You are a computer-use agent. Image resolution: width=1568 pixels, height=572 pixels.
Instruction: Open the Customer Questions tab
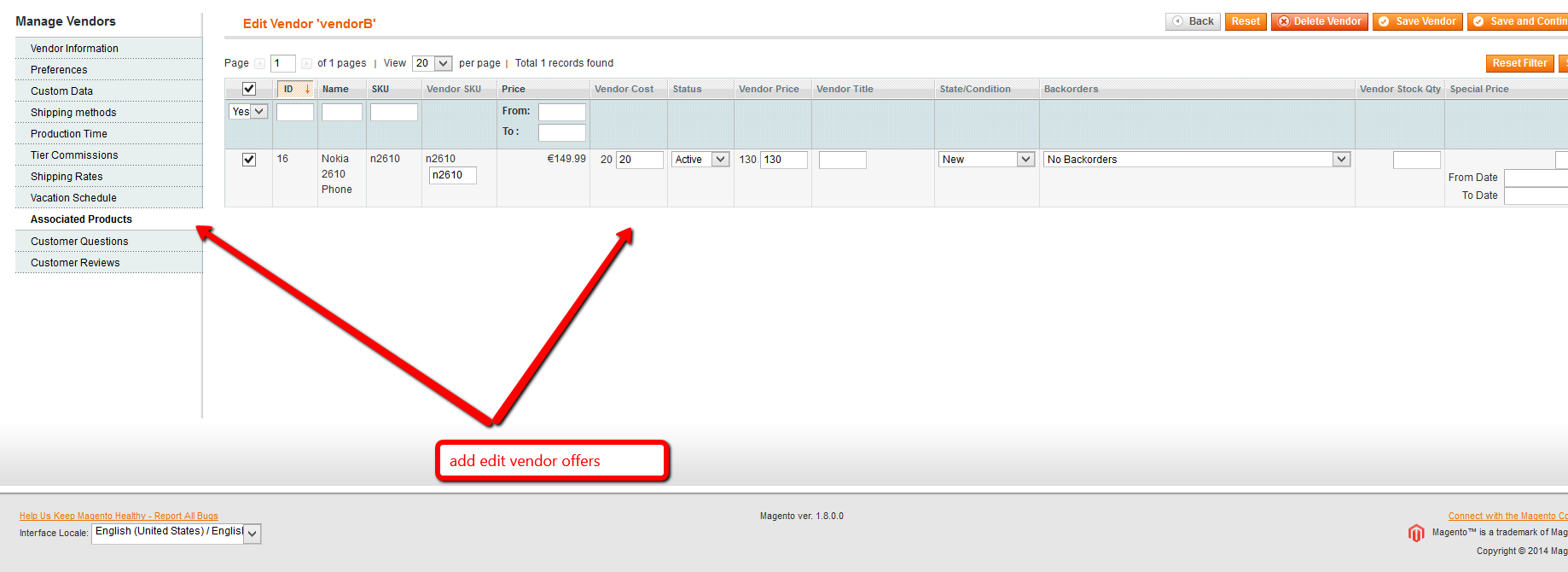tap(109, 242)
